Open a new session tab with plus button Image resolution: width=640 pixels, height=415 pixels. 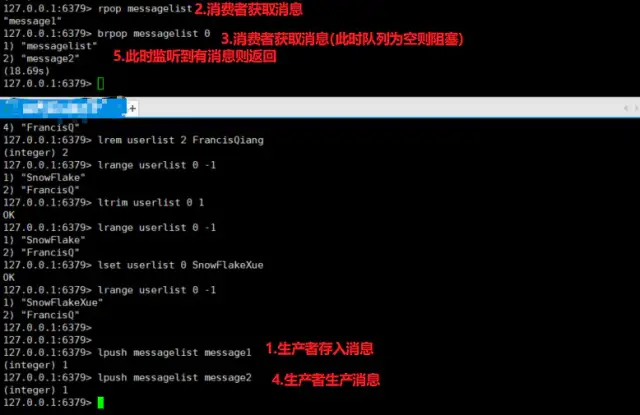pos(132,109)
